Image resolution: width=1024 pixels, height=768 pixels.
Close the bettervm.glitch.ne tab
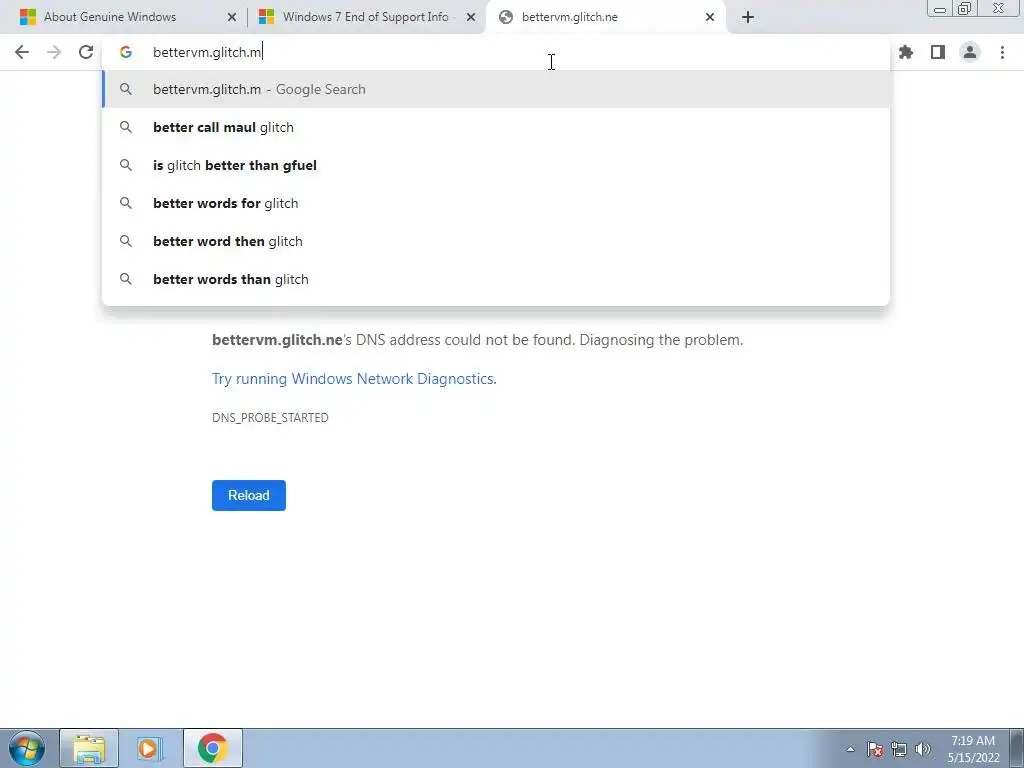pyautogui.click(x=710, y=17)
